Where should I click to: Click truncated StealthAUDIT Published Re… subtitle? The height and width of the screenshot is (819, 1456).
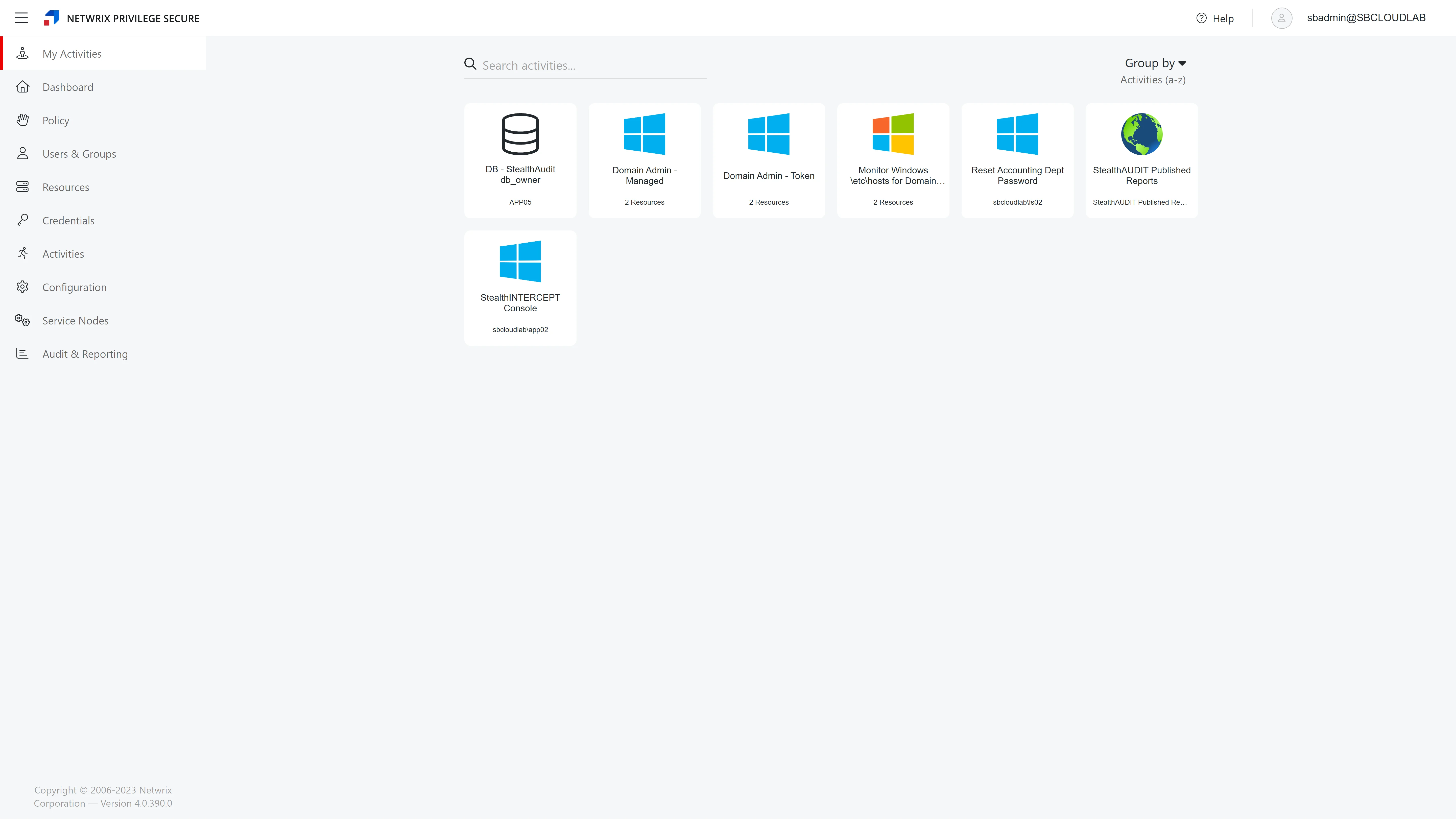pos(1139,202)
